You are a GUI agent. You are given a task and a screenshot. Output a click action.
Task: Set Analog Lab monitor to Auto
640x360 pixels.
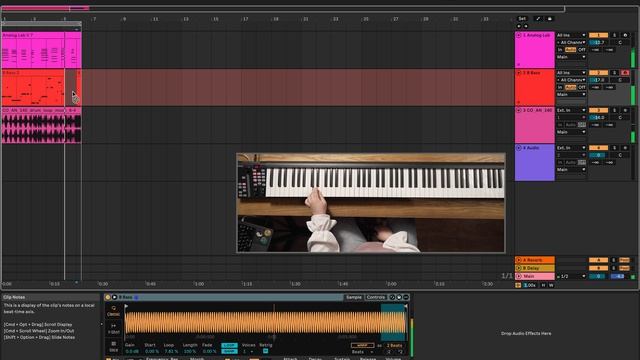point(571,50)
